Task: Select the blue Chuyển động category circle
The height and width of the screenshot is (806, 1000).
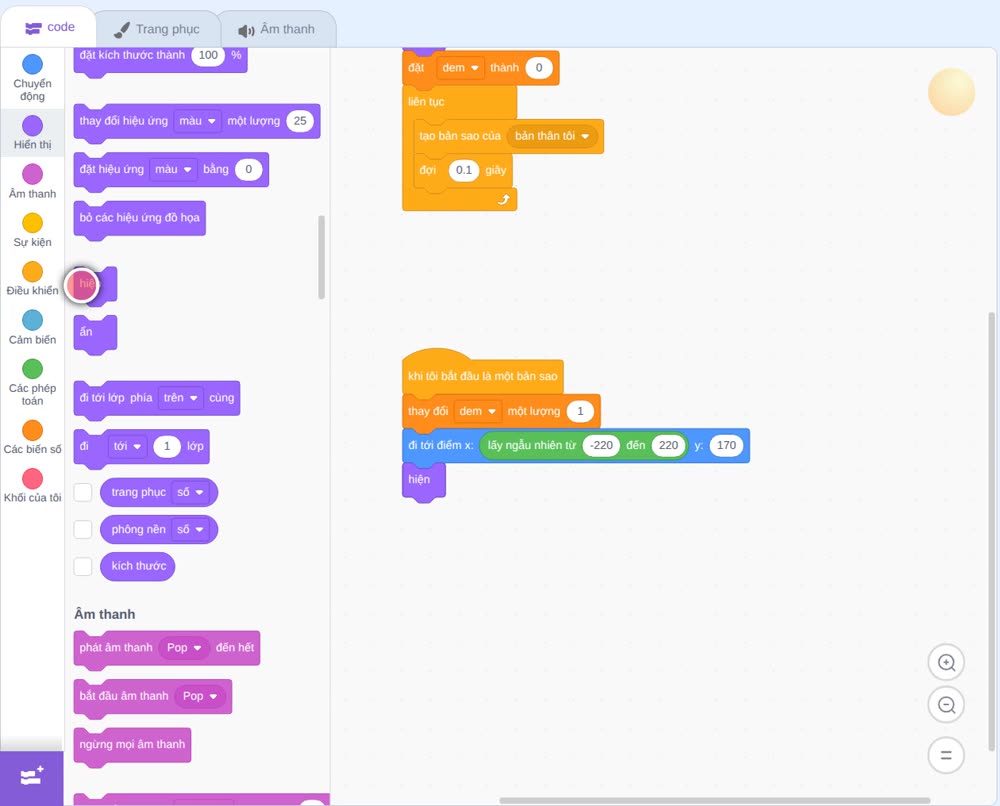Action: click(x=33, y=64)
